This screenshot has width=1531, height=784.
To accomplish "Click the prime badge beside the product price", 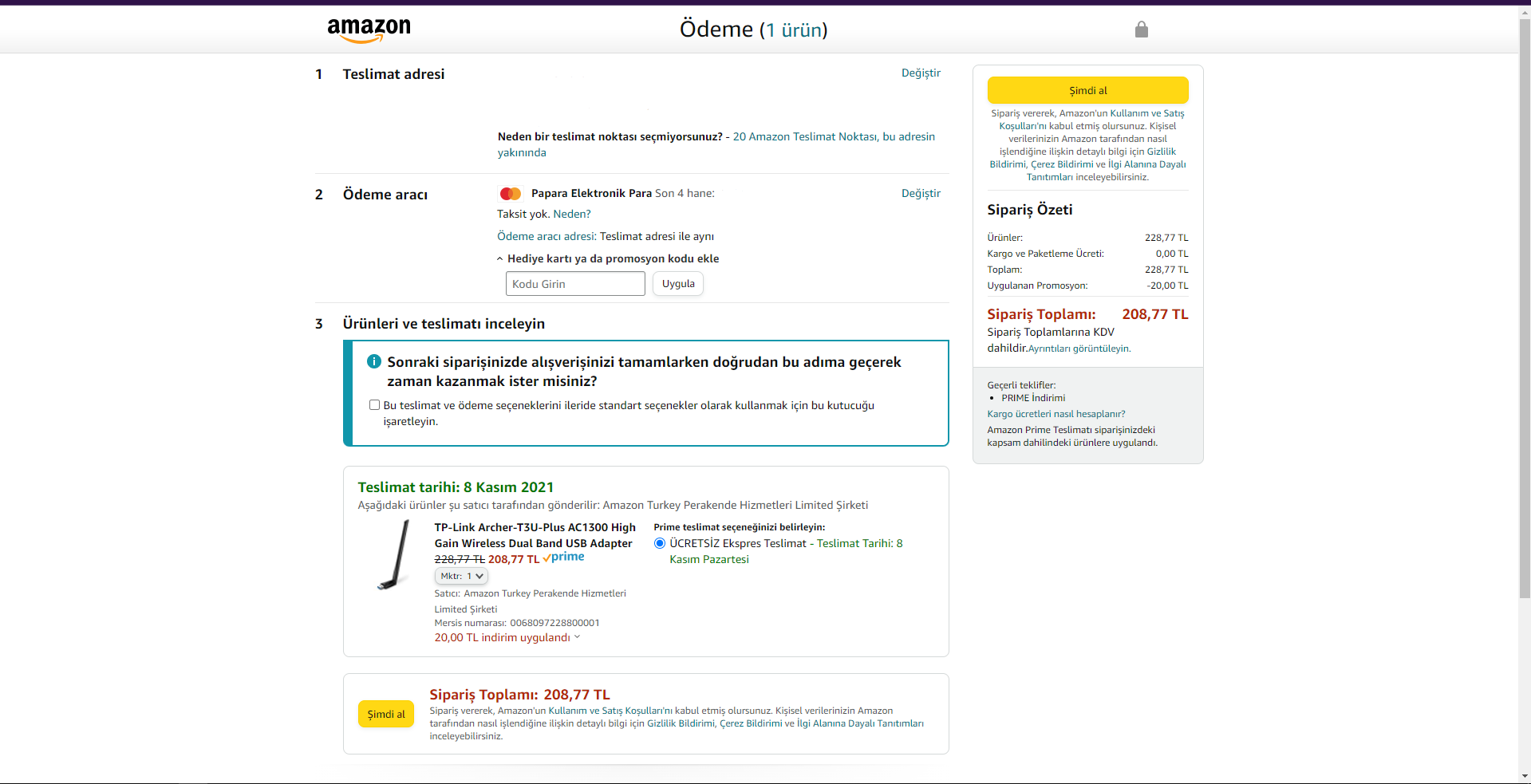I will [564, 557].
